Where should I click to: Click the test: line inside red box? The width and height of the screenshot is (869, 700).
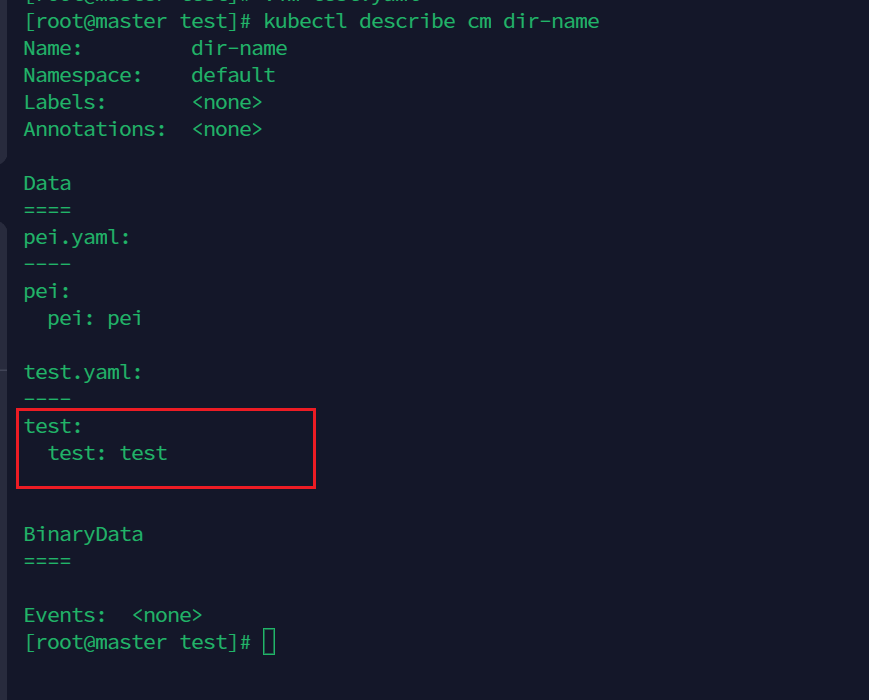(x=53, y=426)
